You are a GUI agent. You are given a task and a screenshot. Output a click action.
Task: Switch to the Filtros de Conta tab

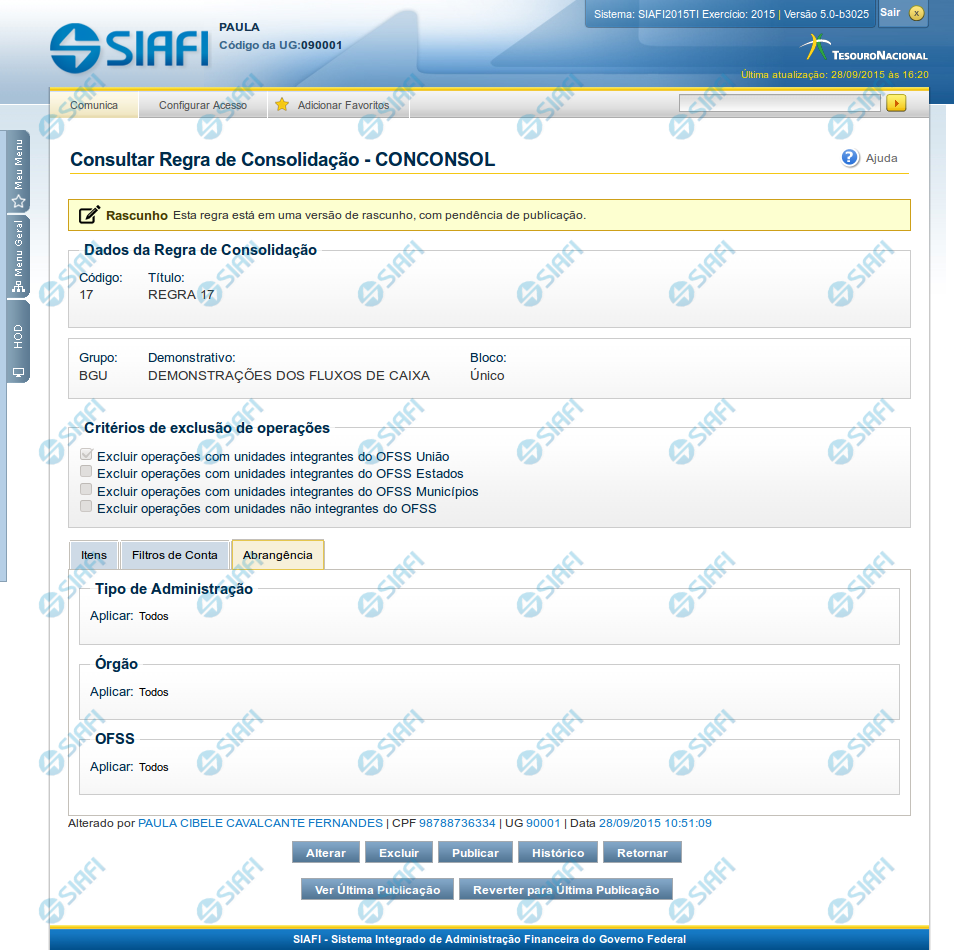tap(175, 555)
